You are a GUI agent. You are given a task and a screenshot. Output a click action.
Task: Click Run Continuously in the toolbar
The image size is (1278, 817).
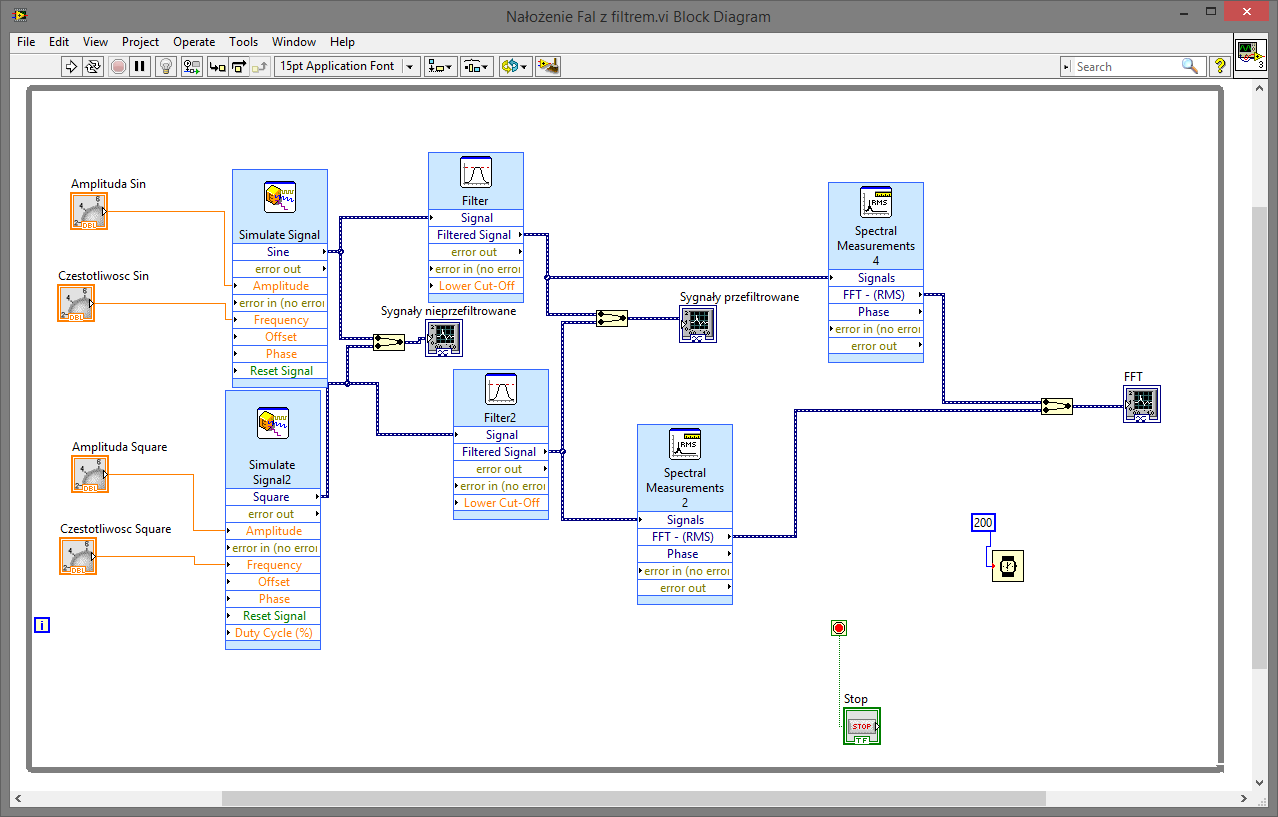pos(93,67)
